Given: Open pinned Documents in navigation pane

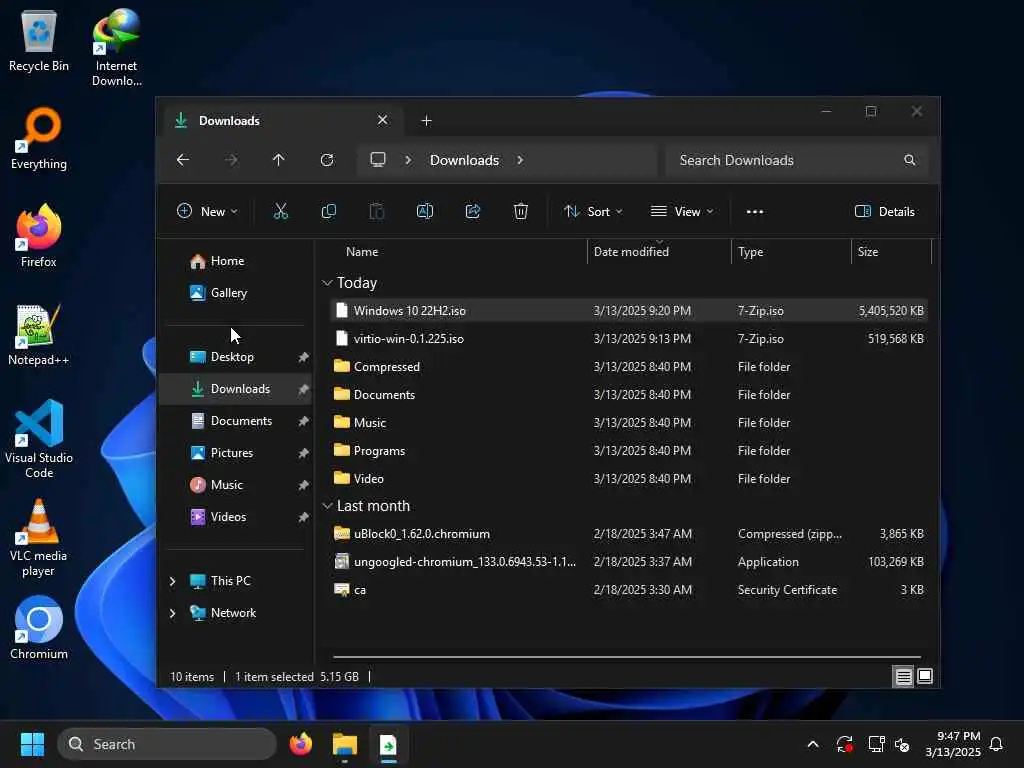Looking at the screenshot, I should [241, 421].
